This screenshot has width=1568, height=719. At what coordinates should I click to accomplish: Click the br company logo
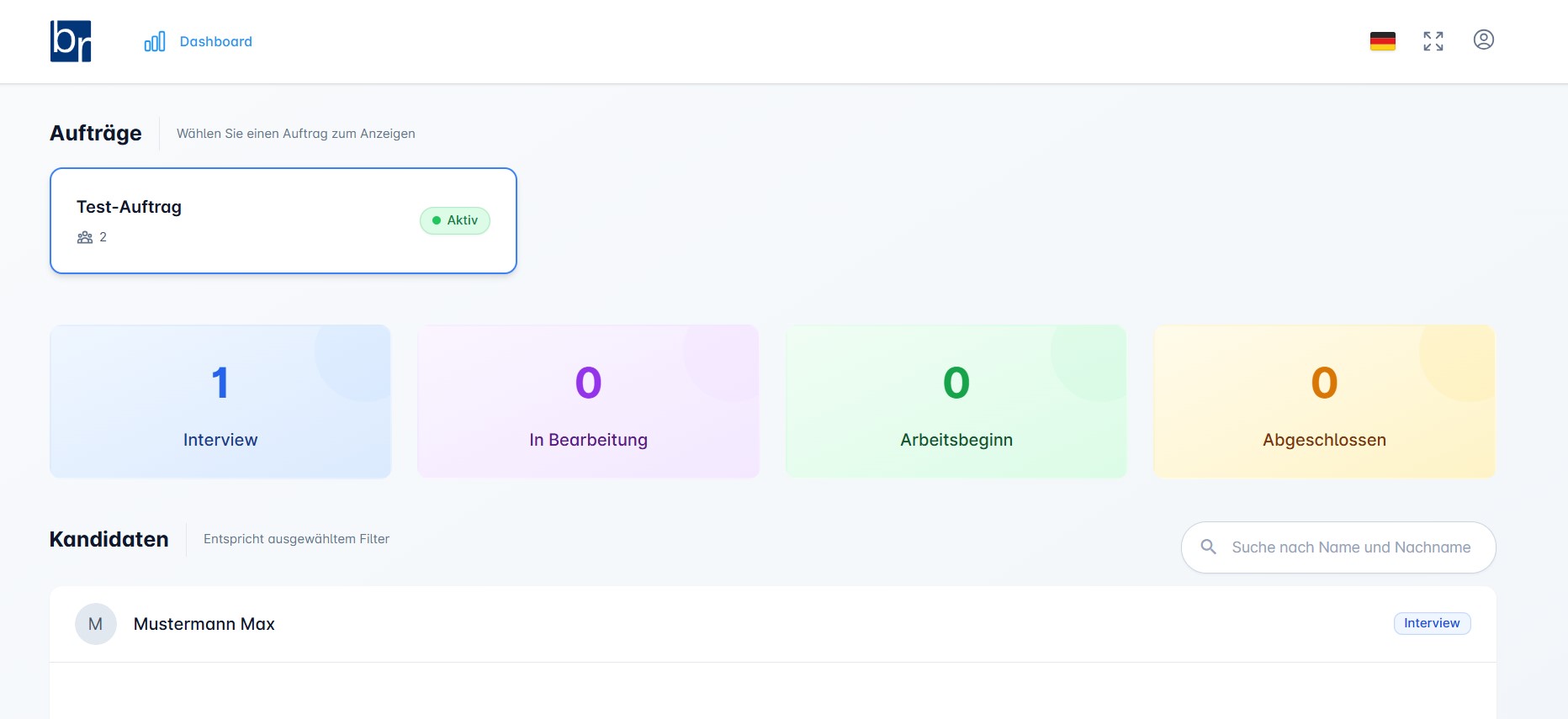tap(71, 41)
